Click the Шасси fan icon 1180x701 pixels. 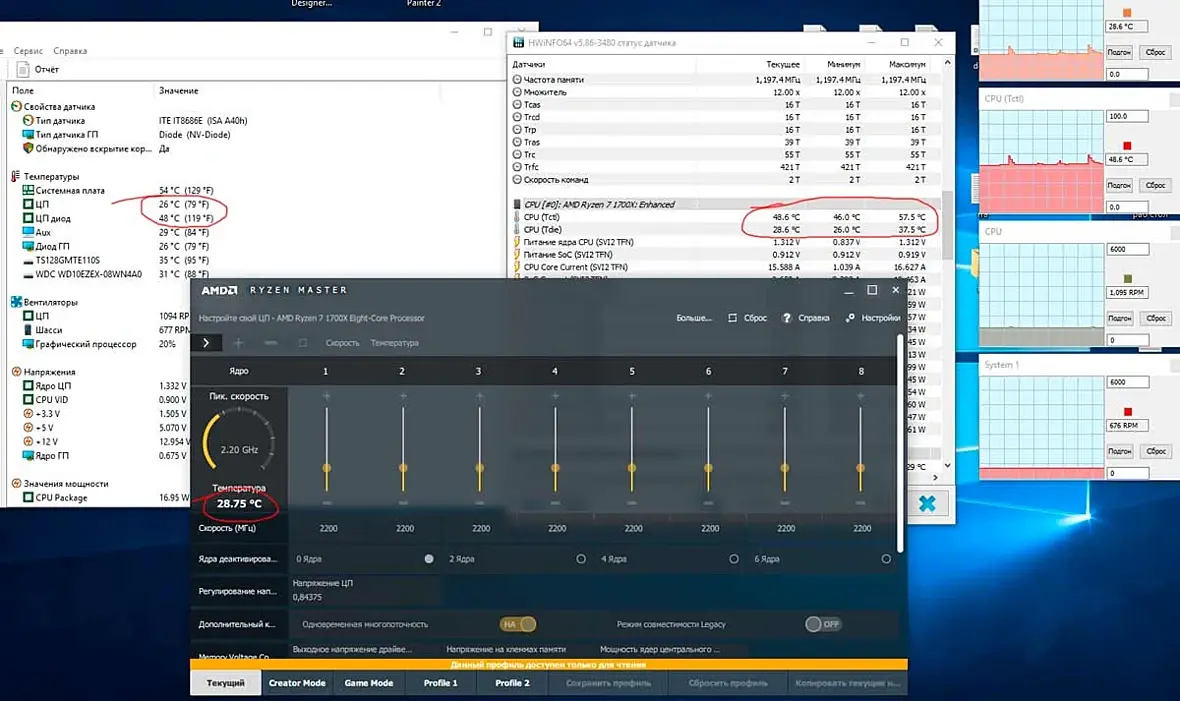pos(28,330)
